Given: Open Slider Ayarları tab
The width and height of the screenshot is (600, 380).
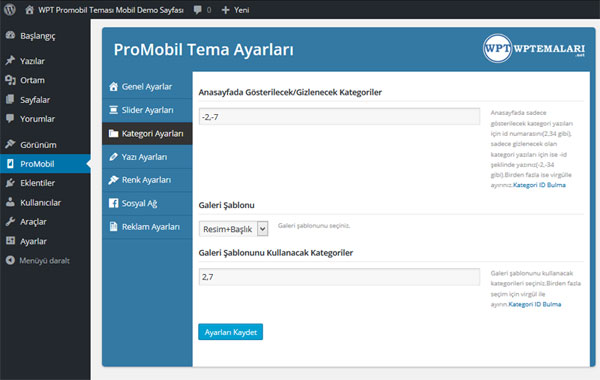Looking at the screenshot, I should tap(147, 110).
